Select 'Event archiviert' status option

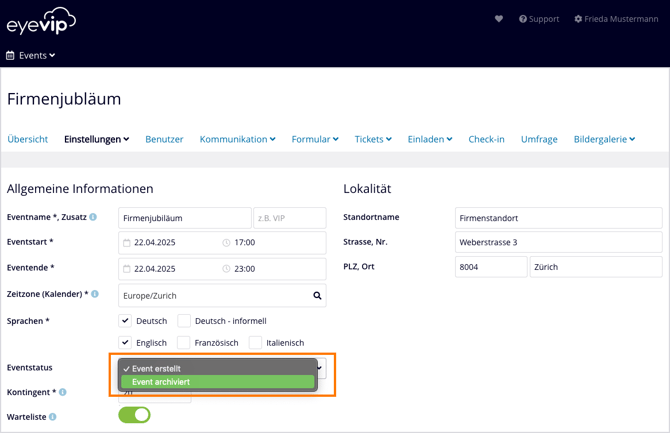coord(217,382)
